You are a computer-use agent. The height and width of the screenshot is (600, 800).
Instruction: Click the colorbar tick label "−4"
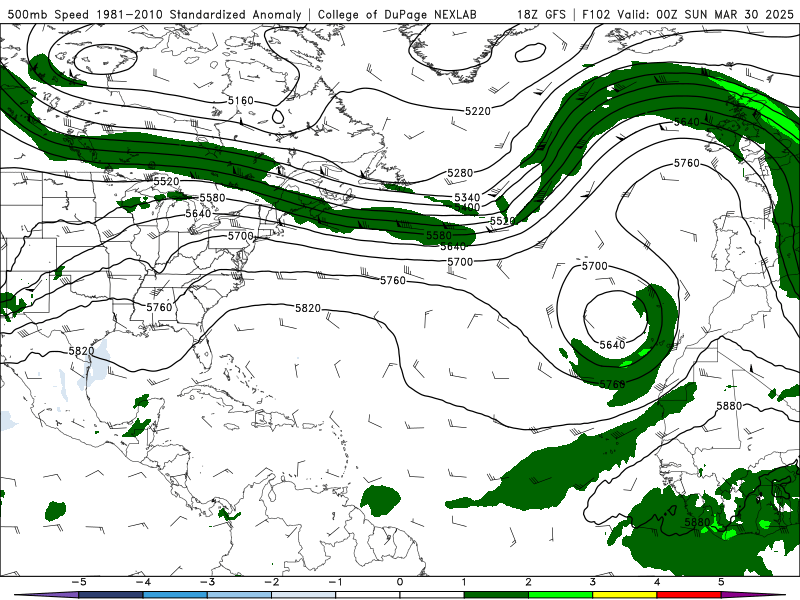pos(143,582)
